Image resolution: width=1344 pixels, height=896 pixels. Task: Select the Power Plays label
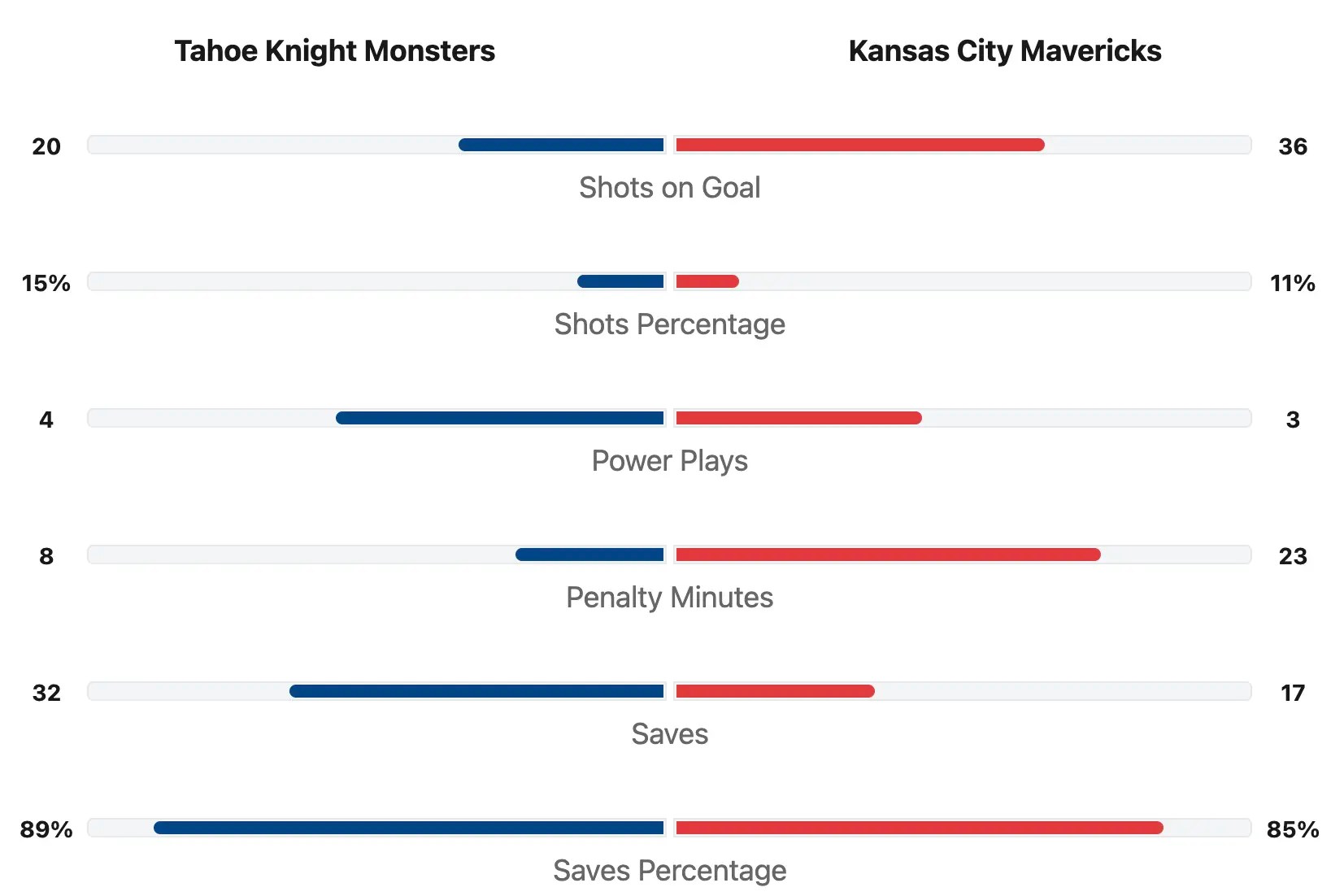(x=669, y=461)
